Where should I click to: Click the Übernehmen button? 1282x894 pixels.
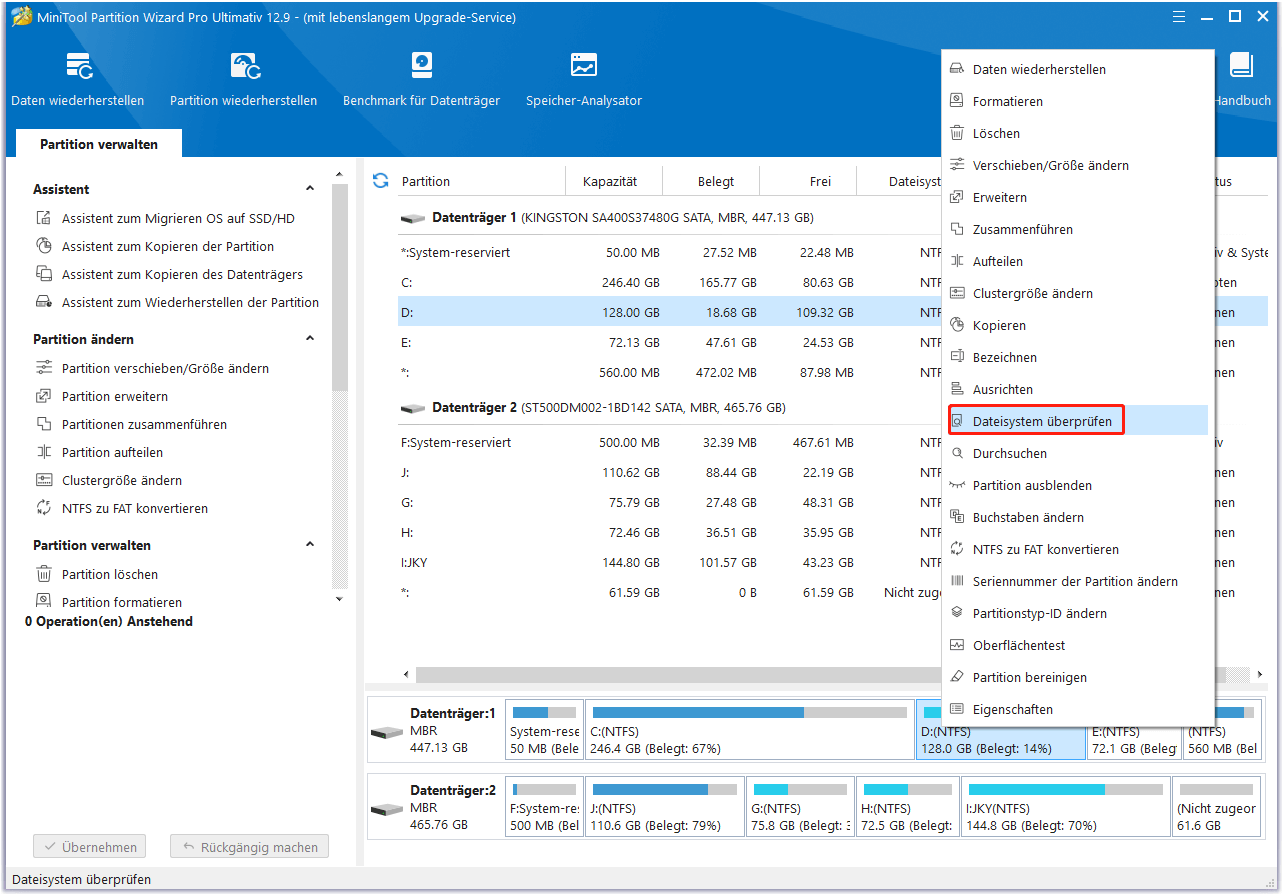[x=89, y=847]
